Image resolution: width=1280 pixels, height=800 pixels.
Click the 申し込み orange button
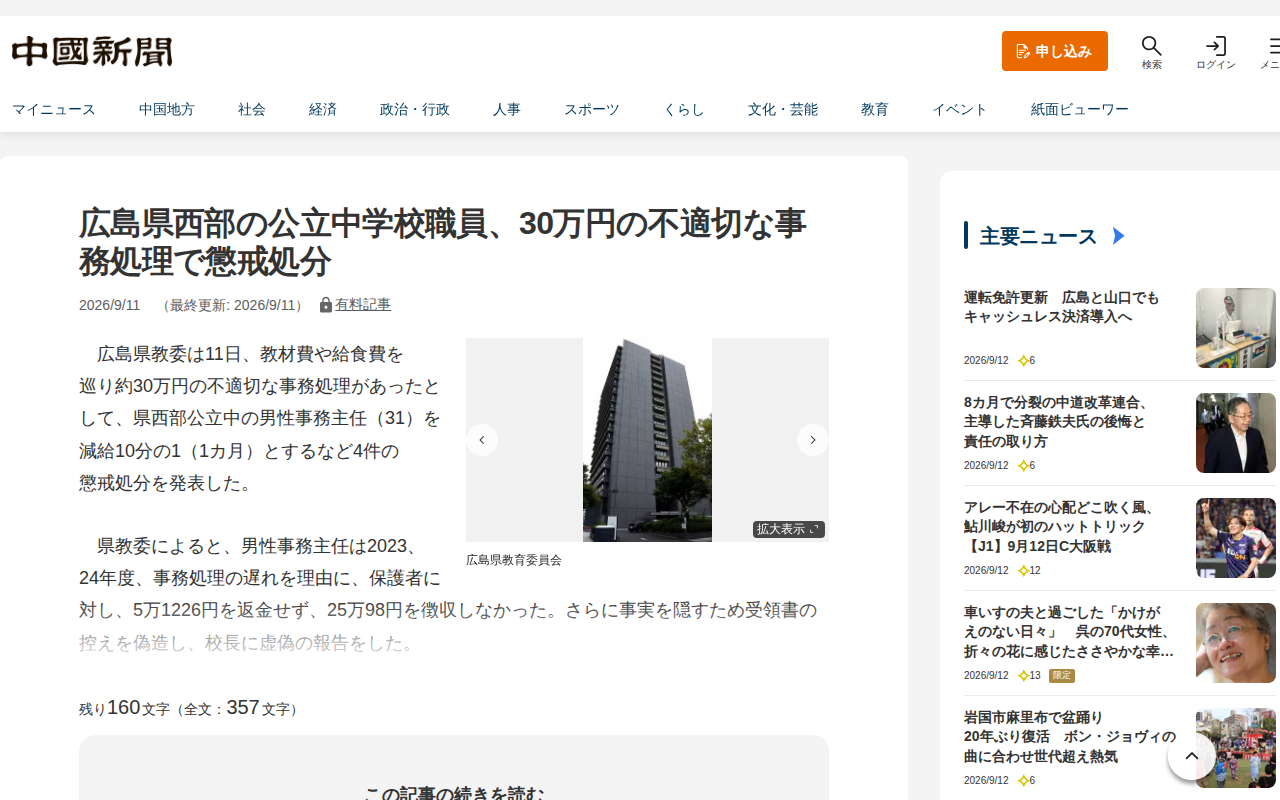pos(1055,51)
